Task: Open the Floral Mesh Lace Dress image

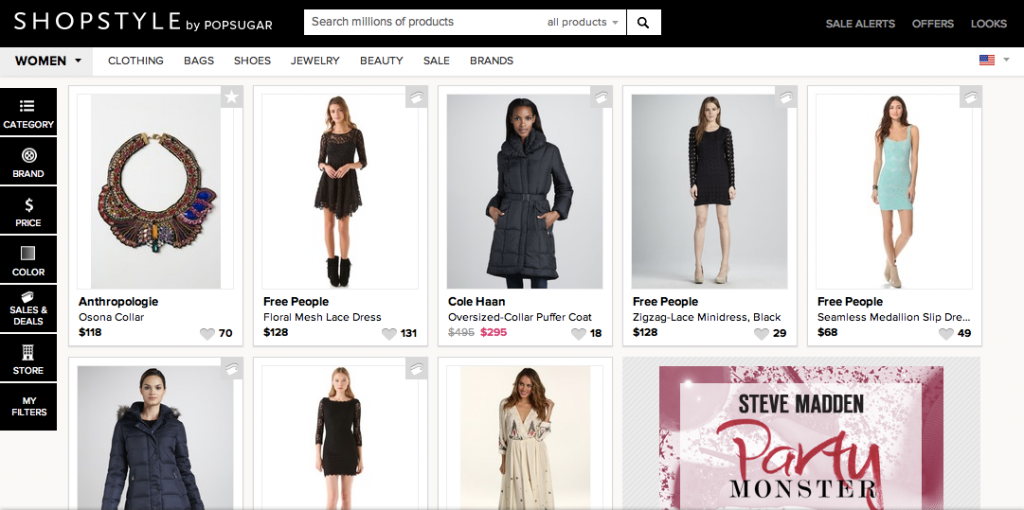Action: (x=340, y=191)
